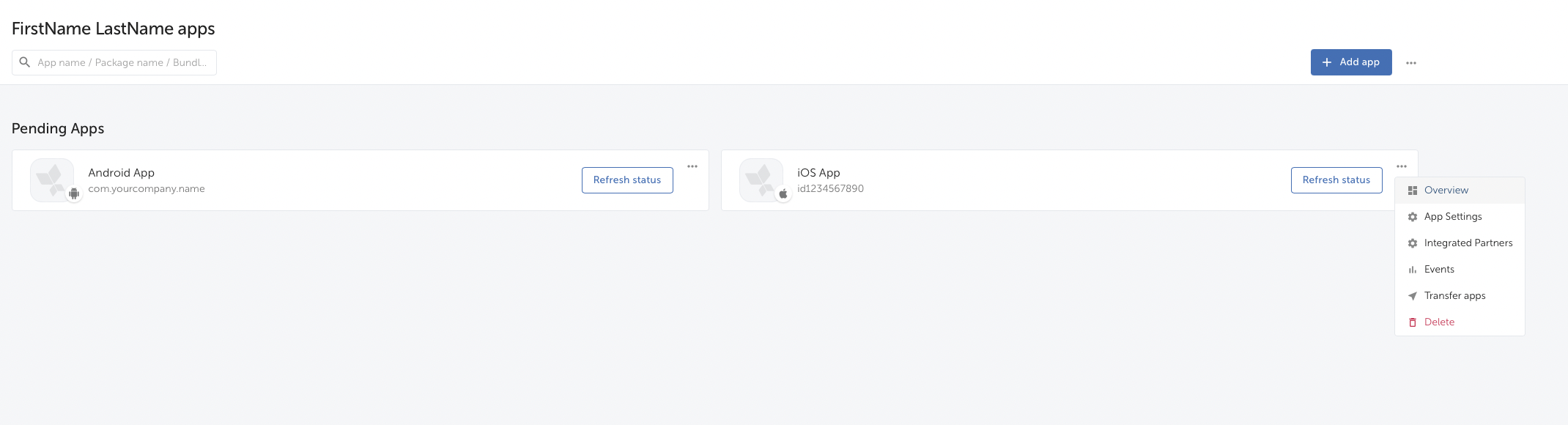
Task: Refresh status of the iOS App
Action: pos(1336,180)
